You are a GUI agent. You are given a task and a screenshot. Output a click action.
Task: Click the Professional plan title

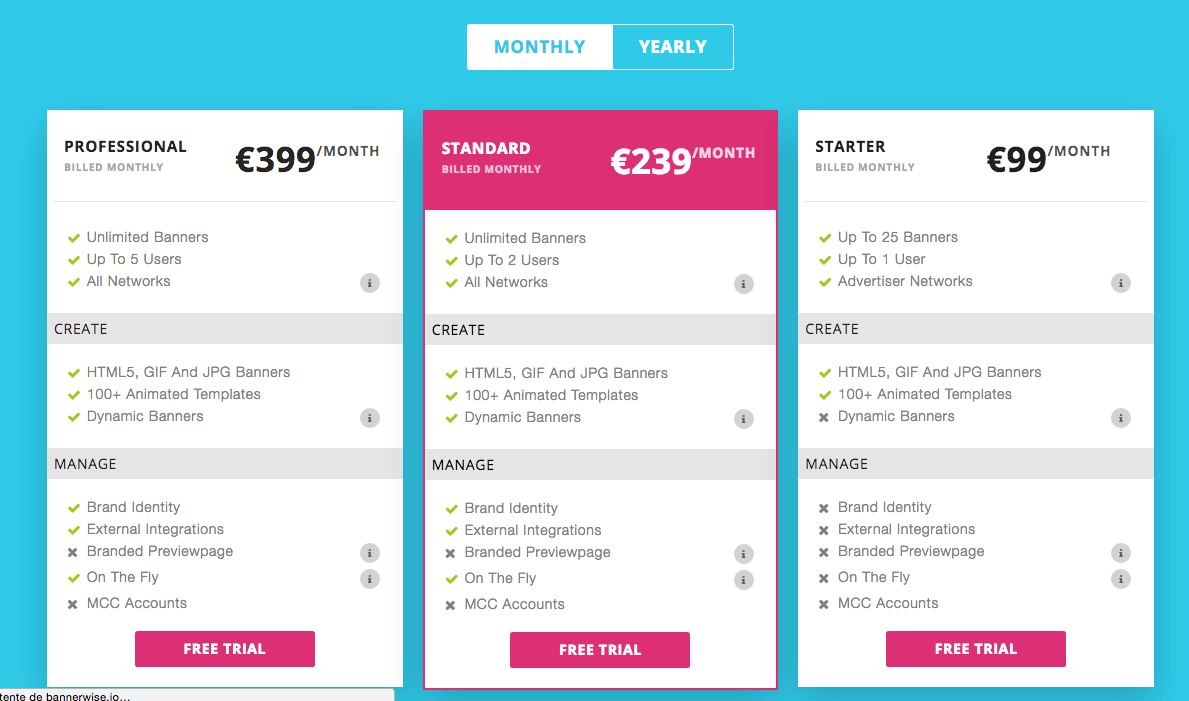[125, 146]
